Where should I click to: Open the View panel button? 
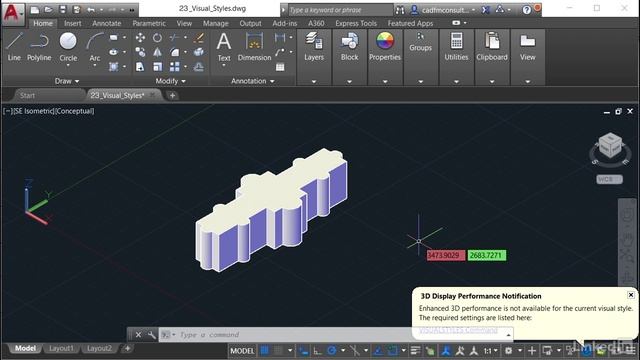(527, 47)
